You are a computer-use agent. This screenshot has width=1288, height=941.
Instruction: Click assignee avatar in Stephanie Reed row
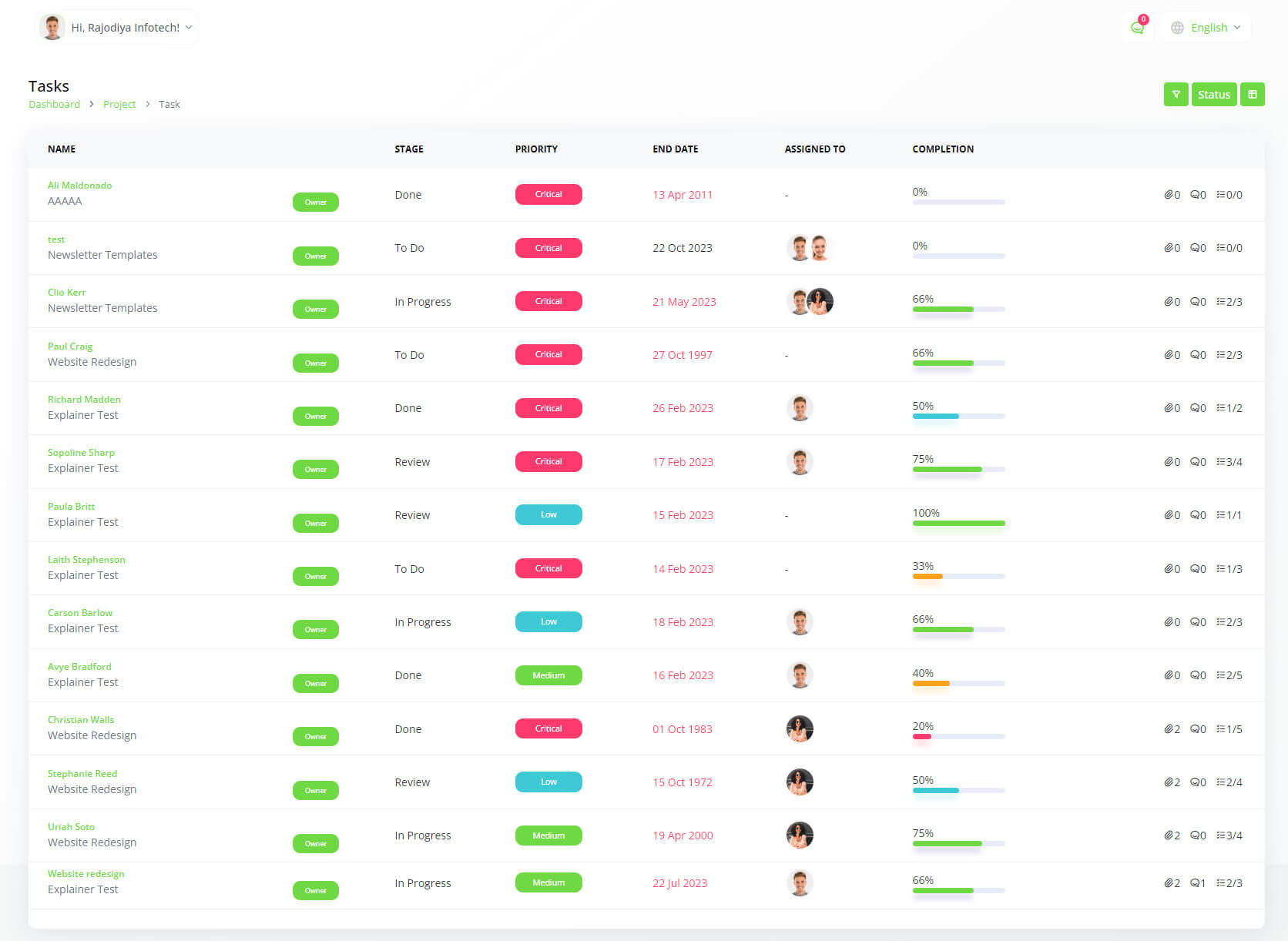pyautogui.click(x=800, y=782)
